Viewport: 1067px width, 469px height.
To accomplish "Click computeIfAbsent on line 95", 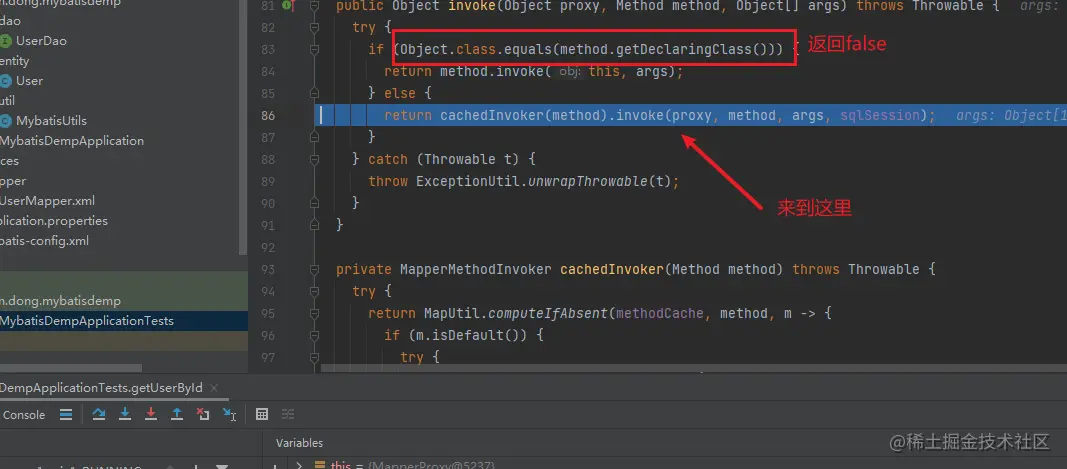I will 548,313.
